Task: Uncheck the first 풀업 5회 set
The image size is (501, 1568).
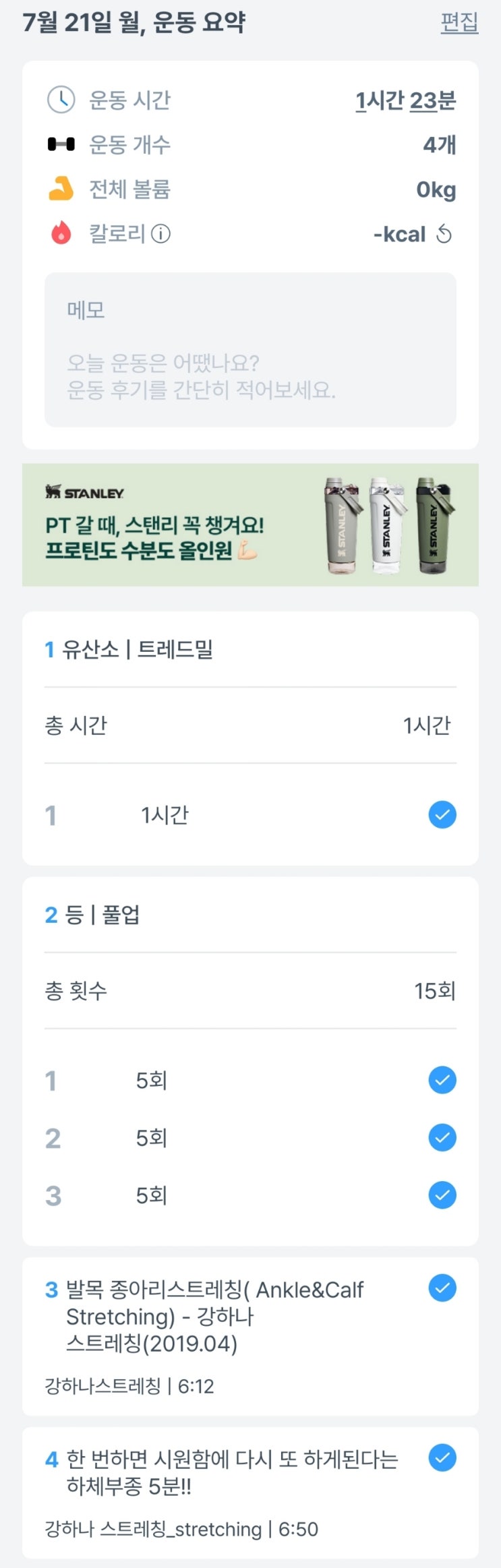Action: [442, 1080]
